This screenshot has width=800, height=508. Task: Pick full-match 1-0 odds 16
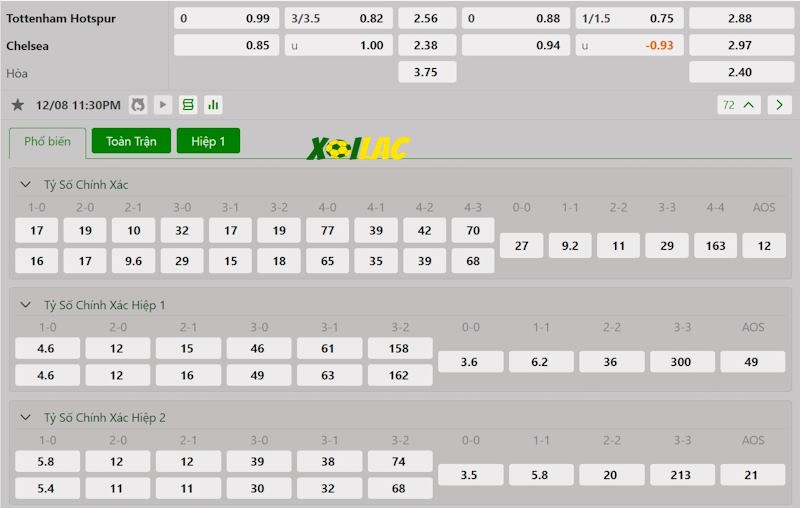pos(37,261)
